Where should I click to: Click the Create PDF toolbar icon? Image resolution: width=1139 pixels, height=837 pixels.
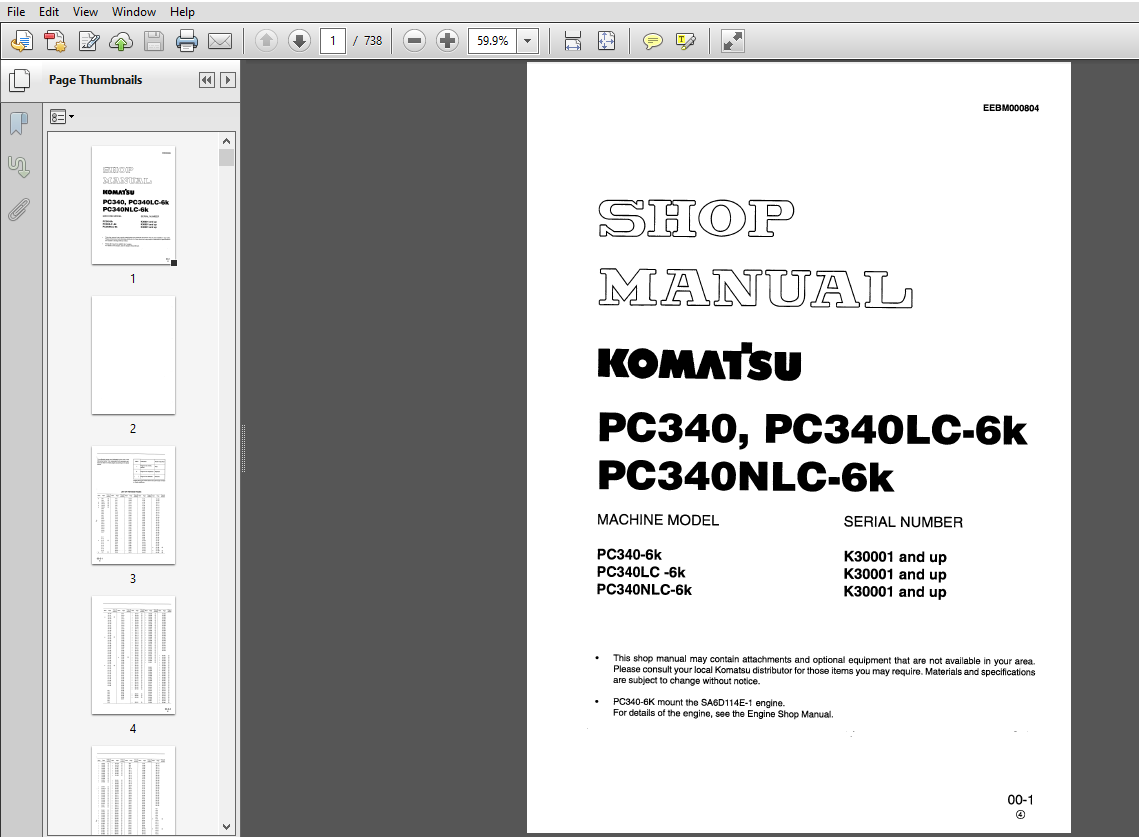coord(54,41)
